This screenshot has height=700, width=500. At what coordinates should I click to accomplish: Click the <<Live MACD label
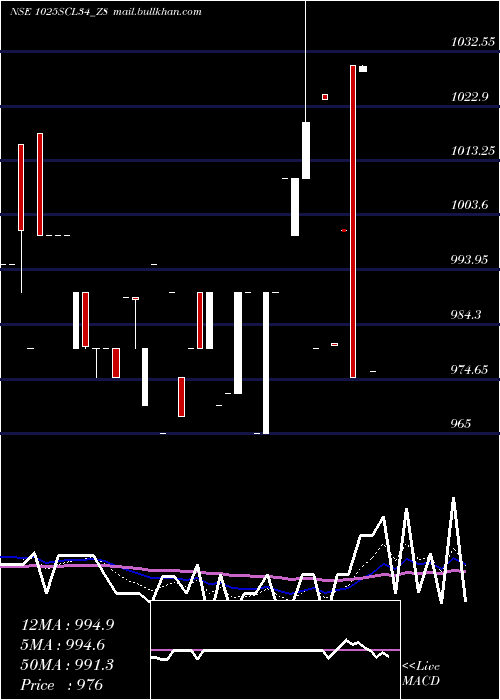(421, 674)
